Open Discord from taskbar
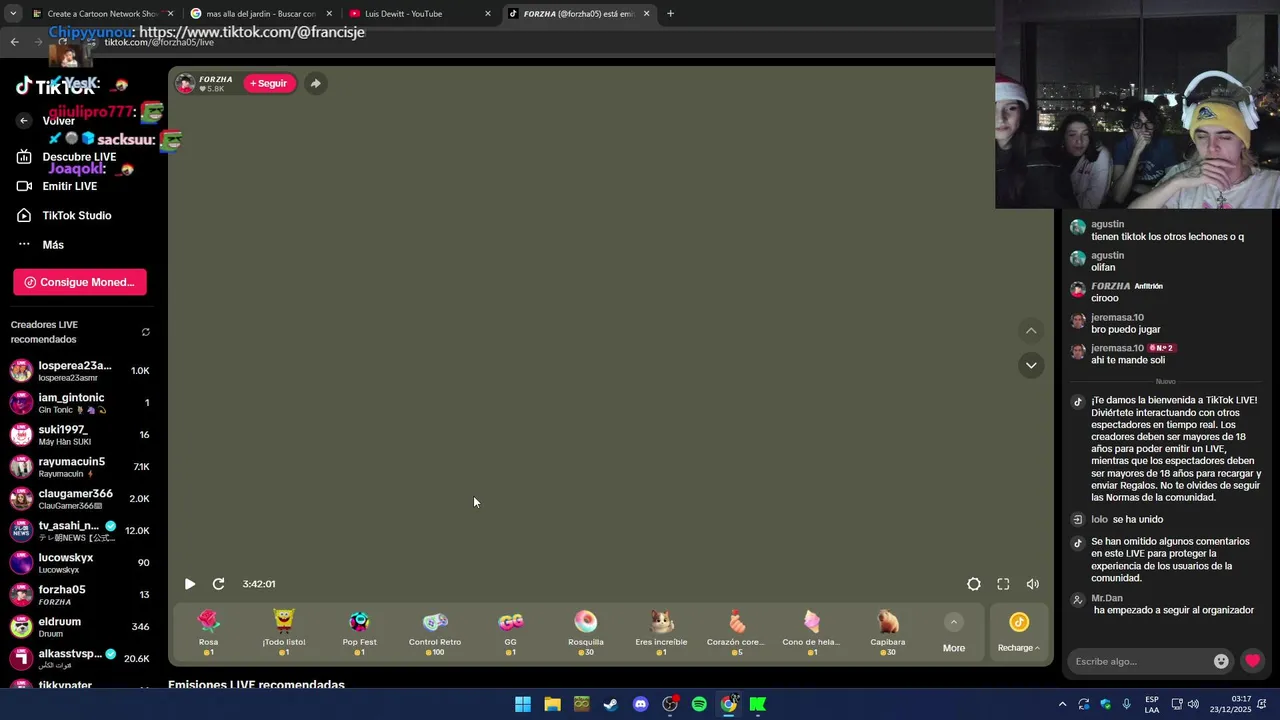The image size is (1280, 720). (x=641, y=704)
